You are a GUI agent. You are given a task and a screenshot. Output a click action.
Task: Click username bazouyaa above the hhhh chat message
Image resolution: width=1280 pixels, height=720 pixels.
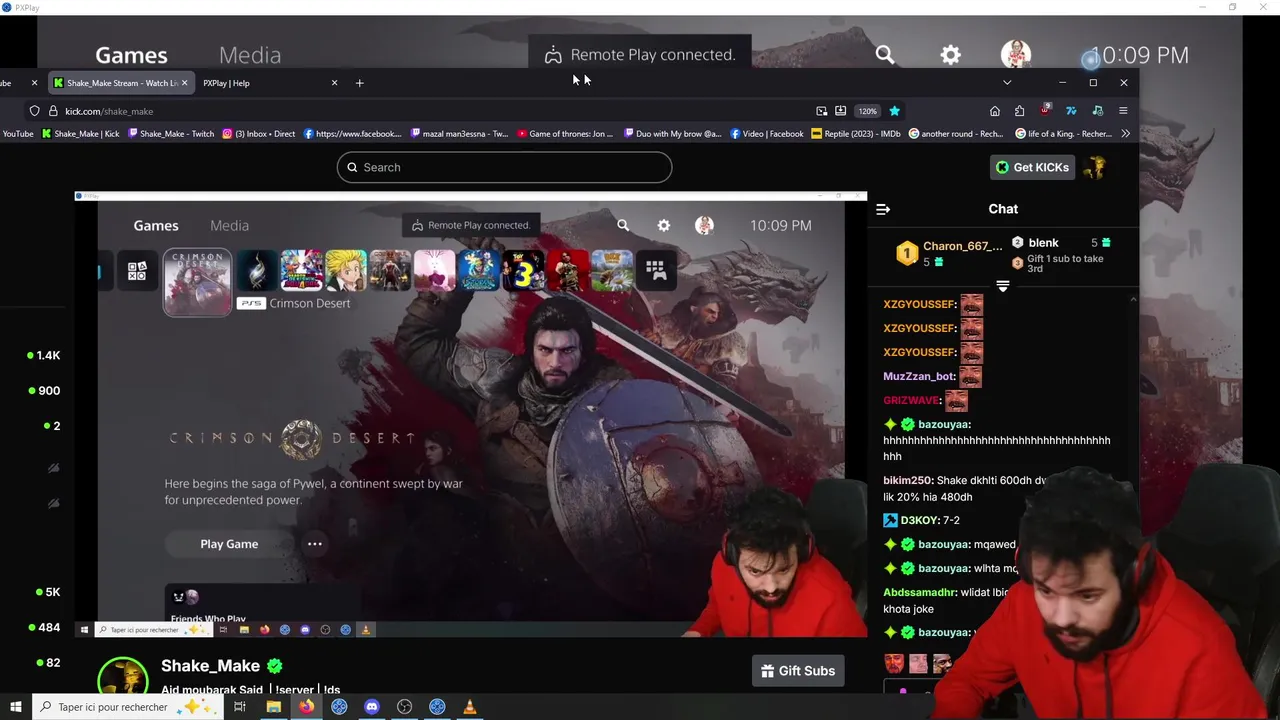(x=943, y=424)
